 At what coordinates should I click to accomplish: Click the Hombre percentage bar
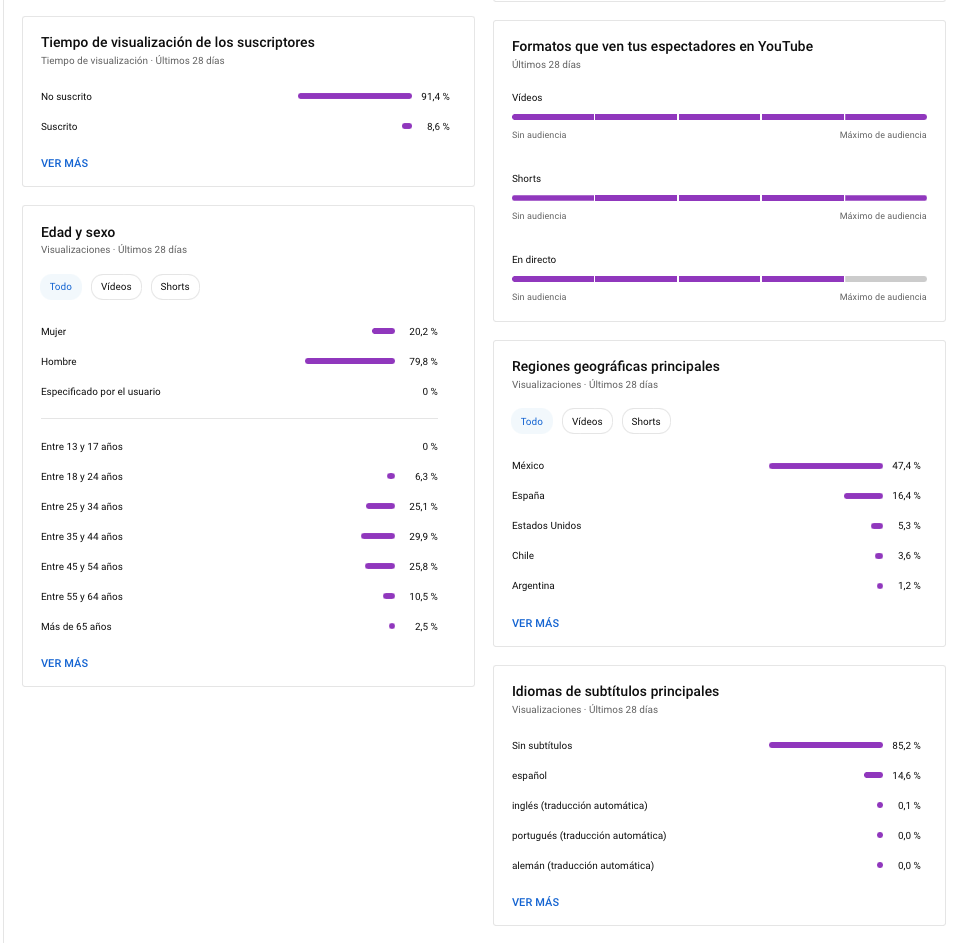(350, 361)
